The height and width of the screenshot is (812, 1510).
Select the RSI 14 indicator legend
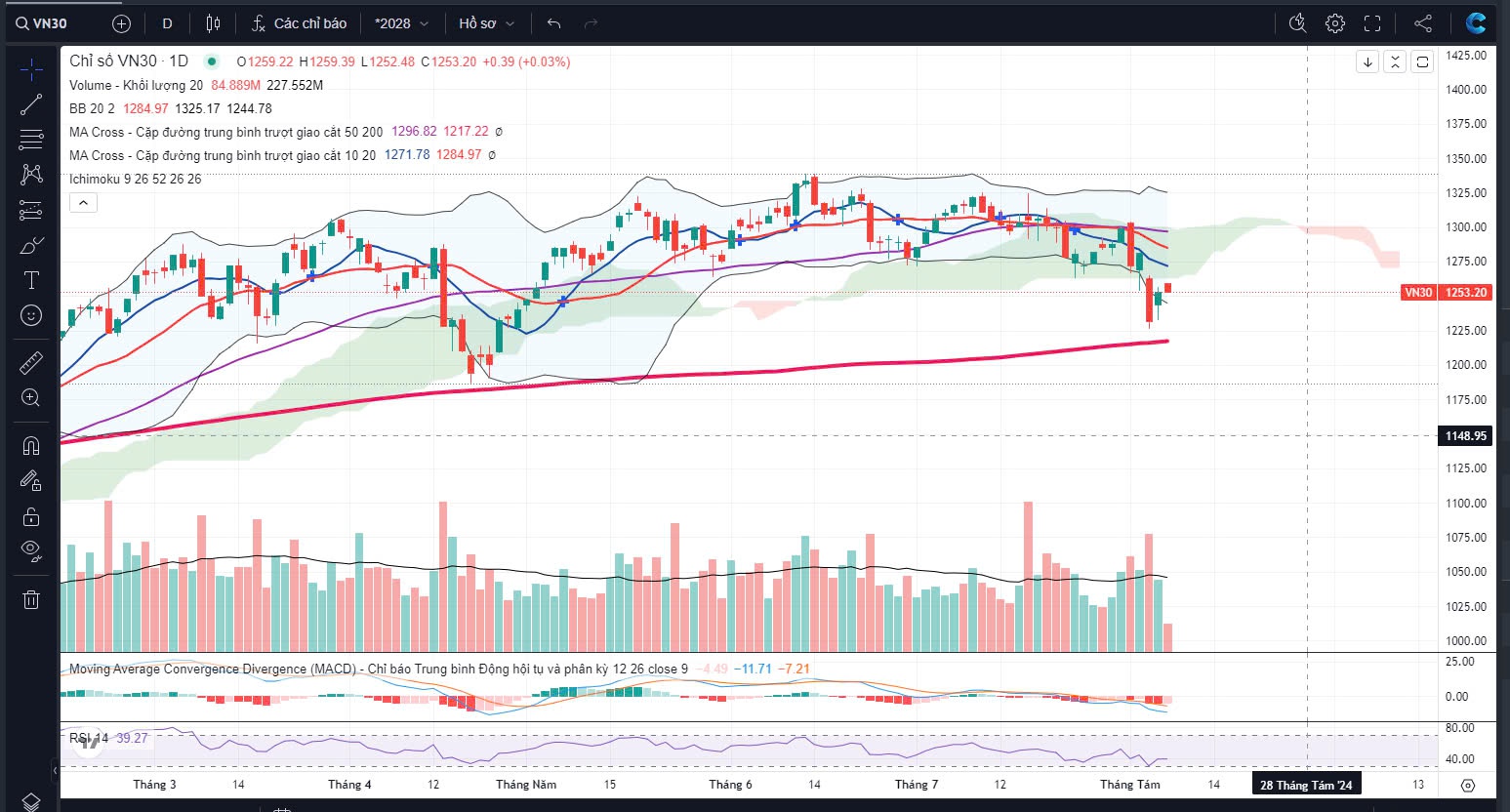(x=89, y=738)
